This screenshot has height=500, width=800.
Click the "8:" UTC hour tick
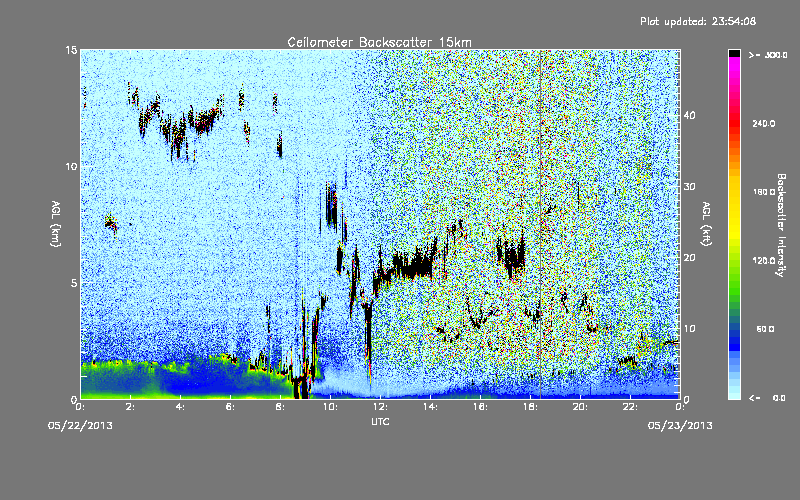click(281, 407)
